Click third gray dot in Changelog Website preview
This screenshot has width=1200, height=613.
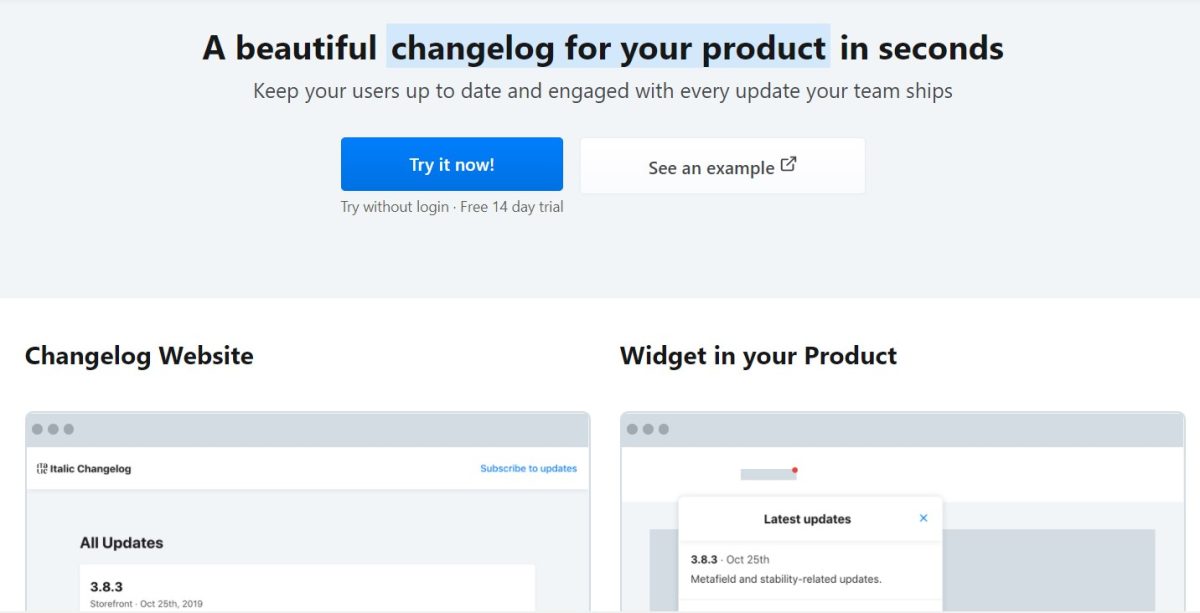pos(68,429)
